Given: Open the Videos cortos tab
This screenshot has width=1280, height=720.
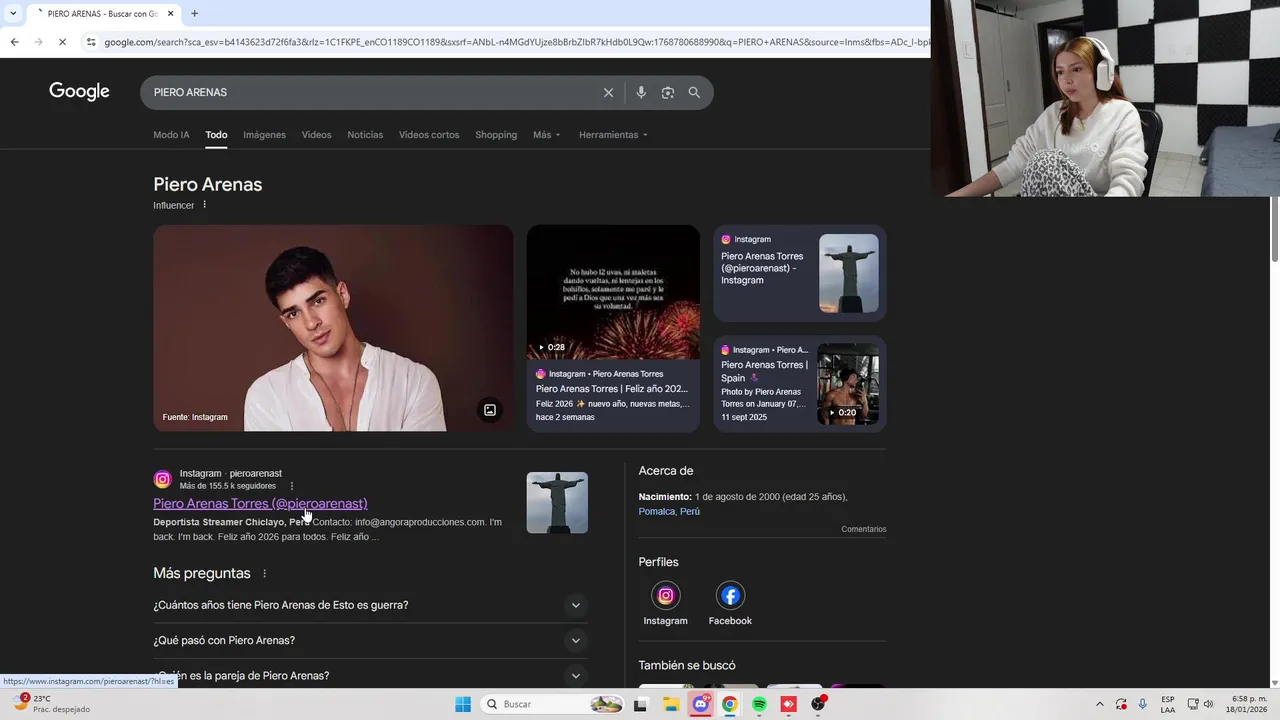Looking at the screenshot, I should point(429,135).
